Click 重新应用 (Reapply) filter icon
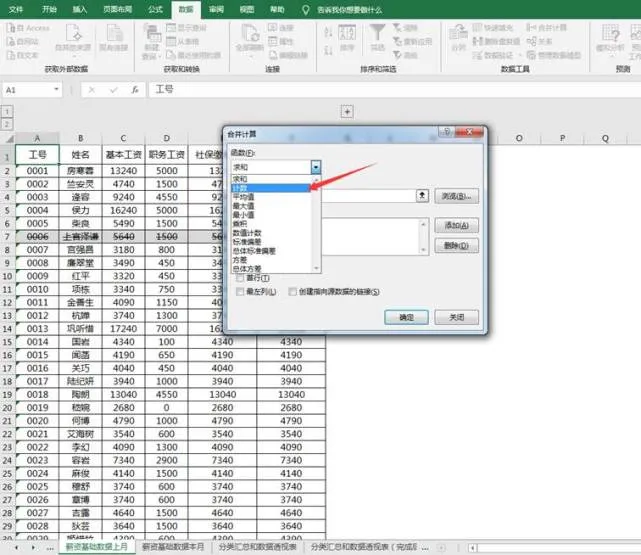641x555 pixels. coord(397,41)
